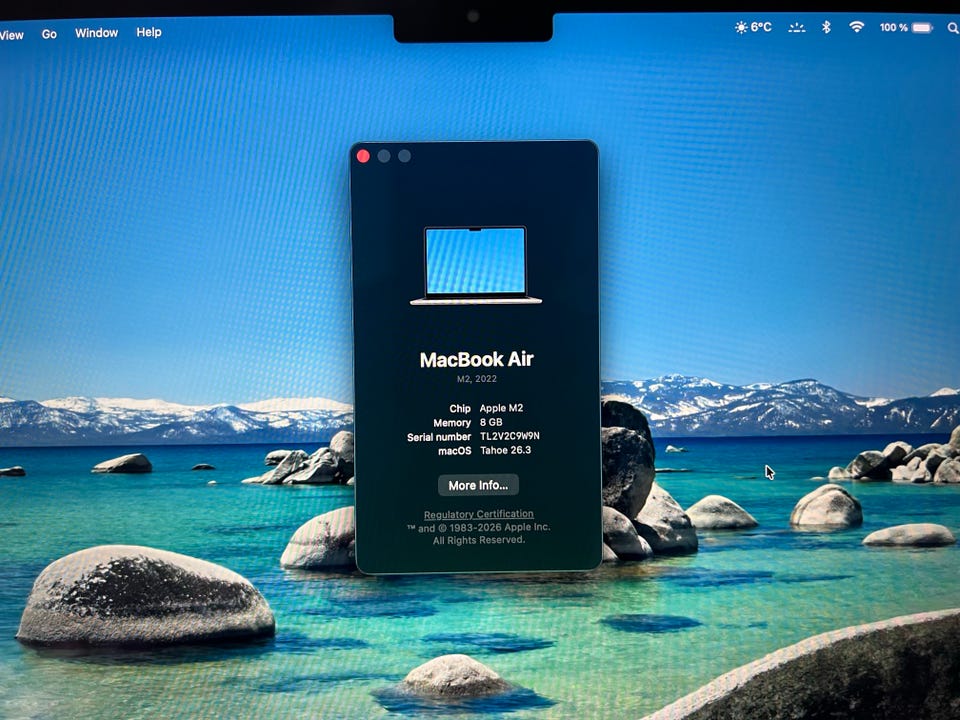Open the keyboard brightness menu bar icon
Image resolution: width=960 pixels, height=720 pixels.
click(796, 28)
